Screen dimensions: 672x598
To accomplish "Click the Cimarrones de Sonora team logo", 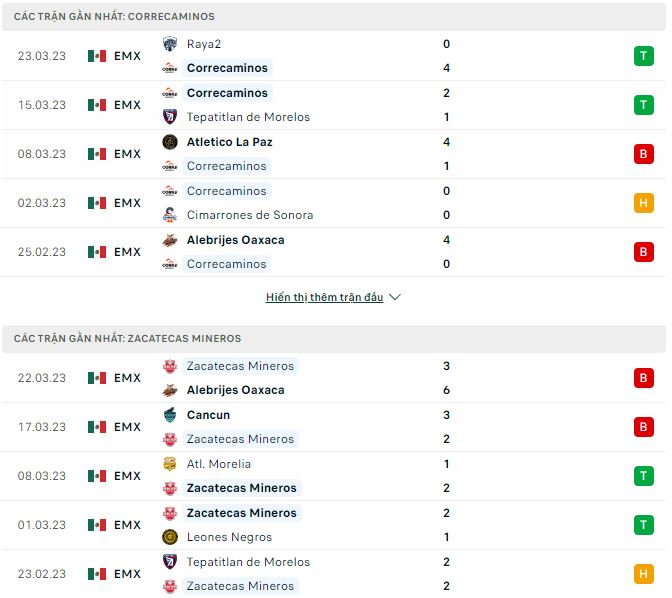I will click(x=170, y=215).
